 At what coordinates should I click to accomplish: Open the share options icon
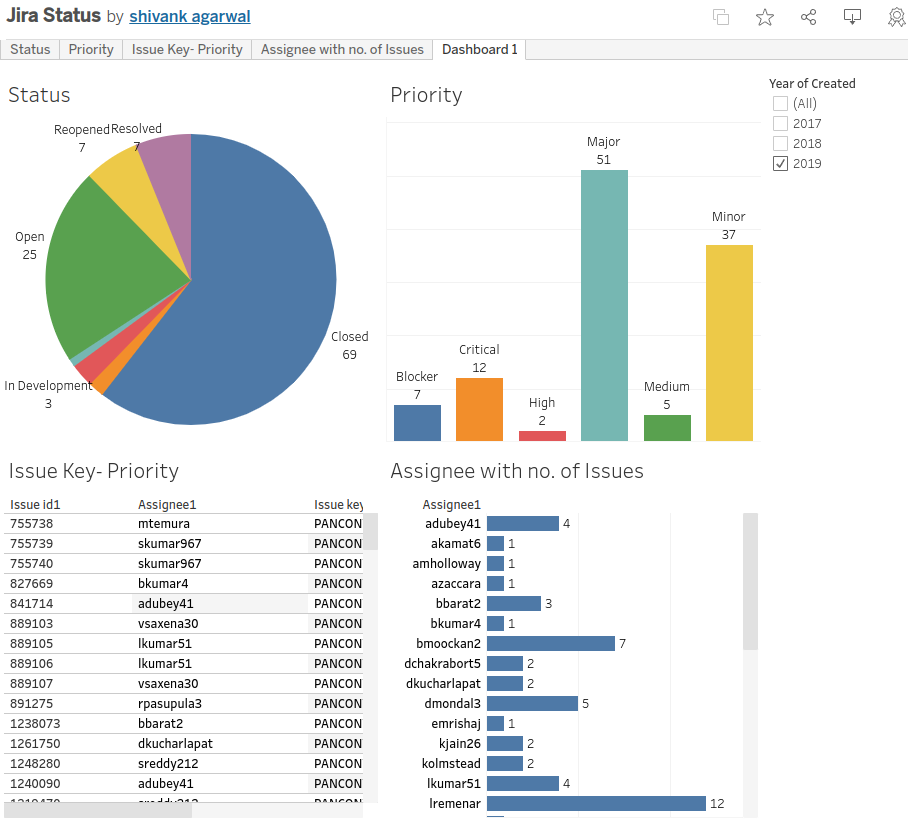(x=808, y=17)
